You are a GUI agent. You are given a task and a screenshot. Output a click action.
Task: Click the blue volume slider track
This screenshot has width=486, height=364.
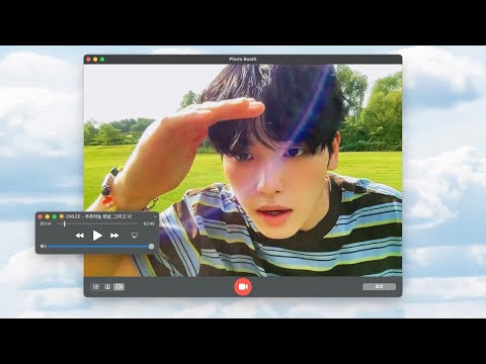[100, 247]
